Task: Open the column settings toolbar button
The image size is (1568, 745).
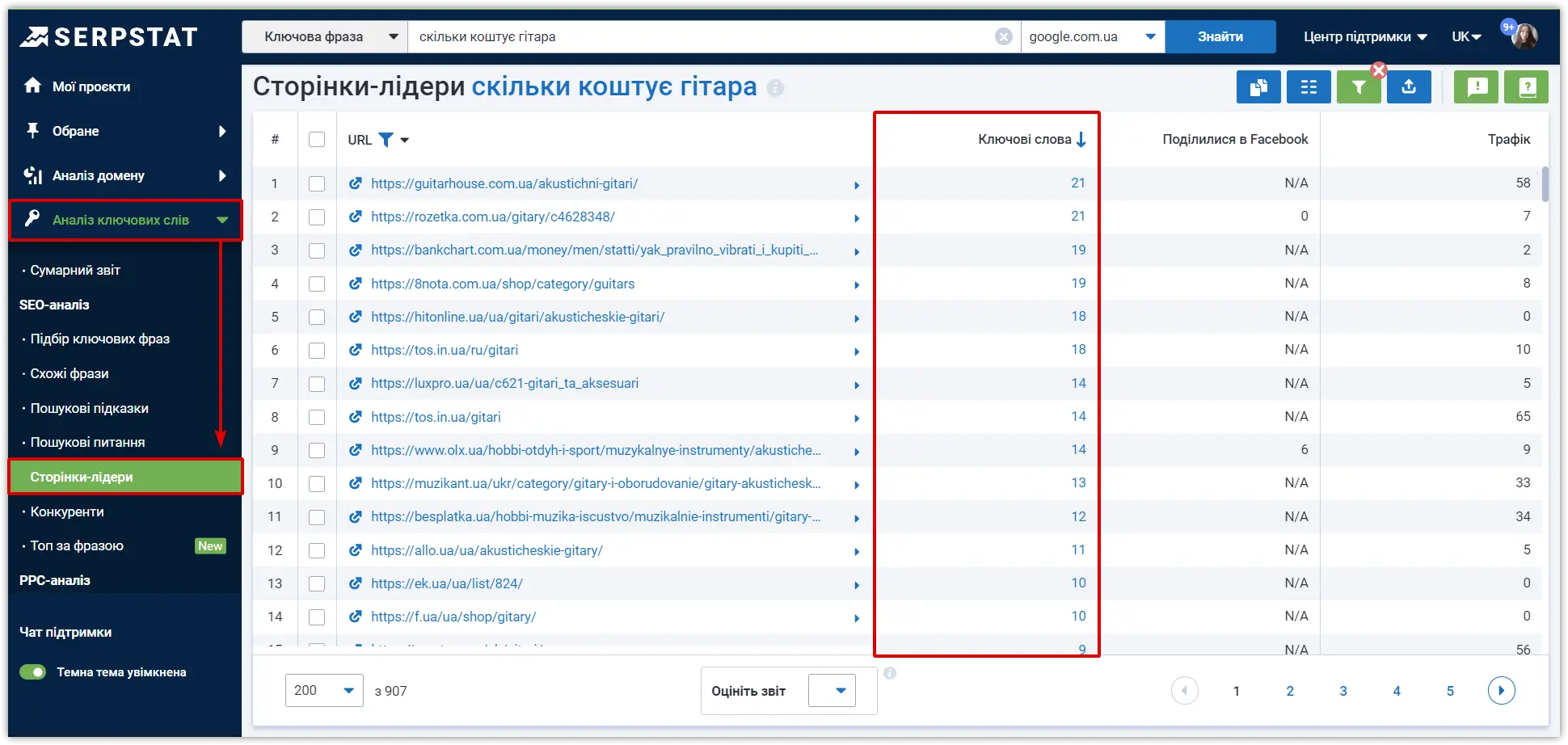Action: (1309, 87)
